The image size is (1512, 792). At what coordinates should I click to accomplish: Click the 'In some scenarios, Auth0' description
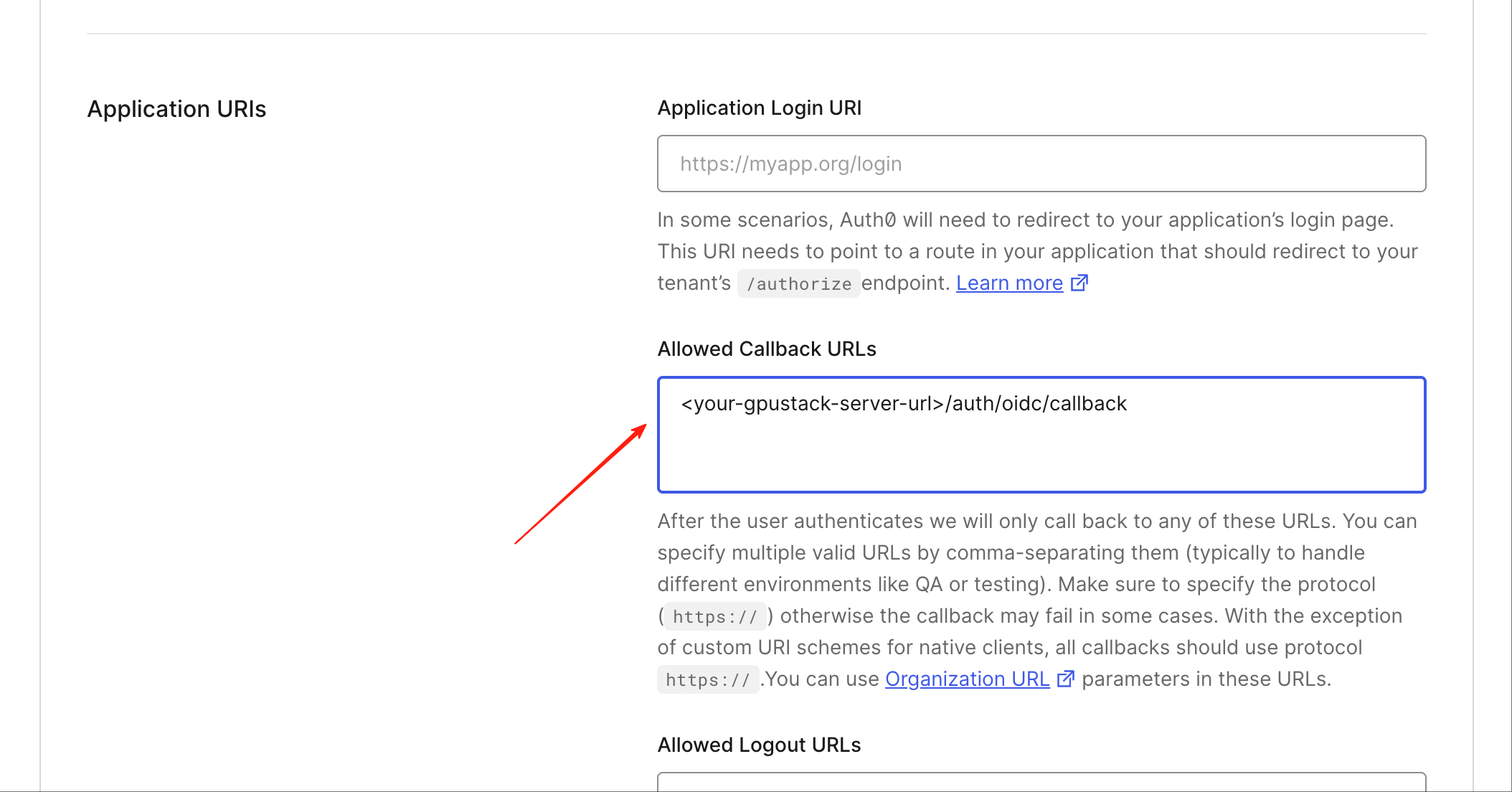(1025, 220)
